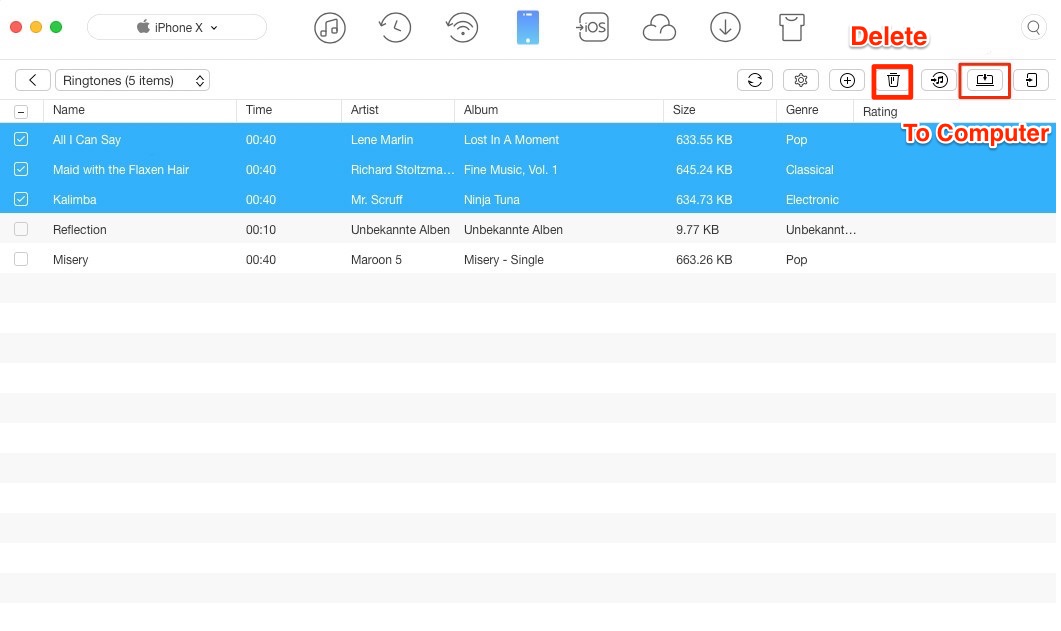Uncheck Maid with the Flaxen Hair checkbox
The height and width of the screenshot is (631, 1061).
(x=21, y=169)
